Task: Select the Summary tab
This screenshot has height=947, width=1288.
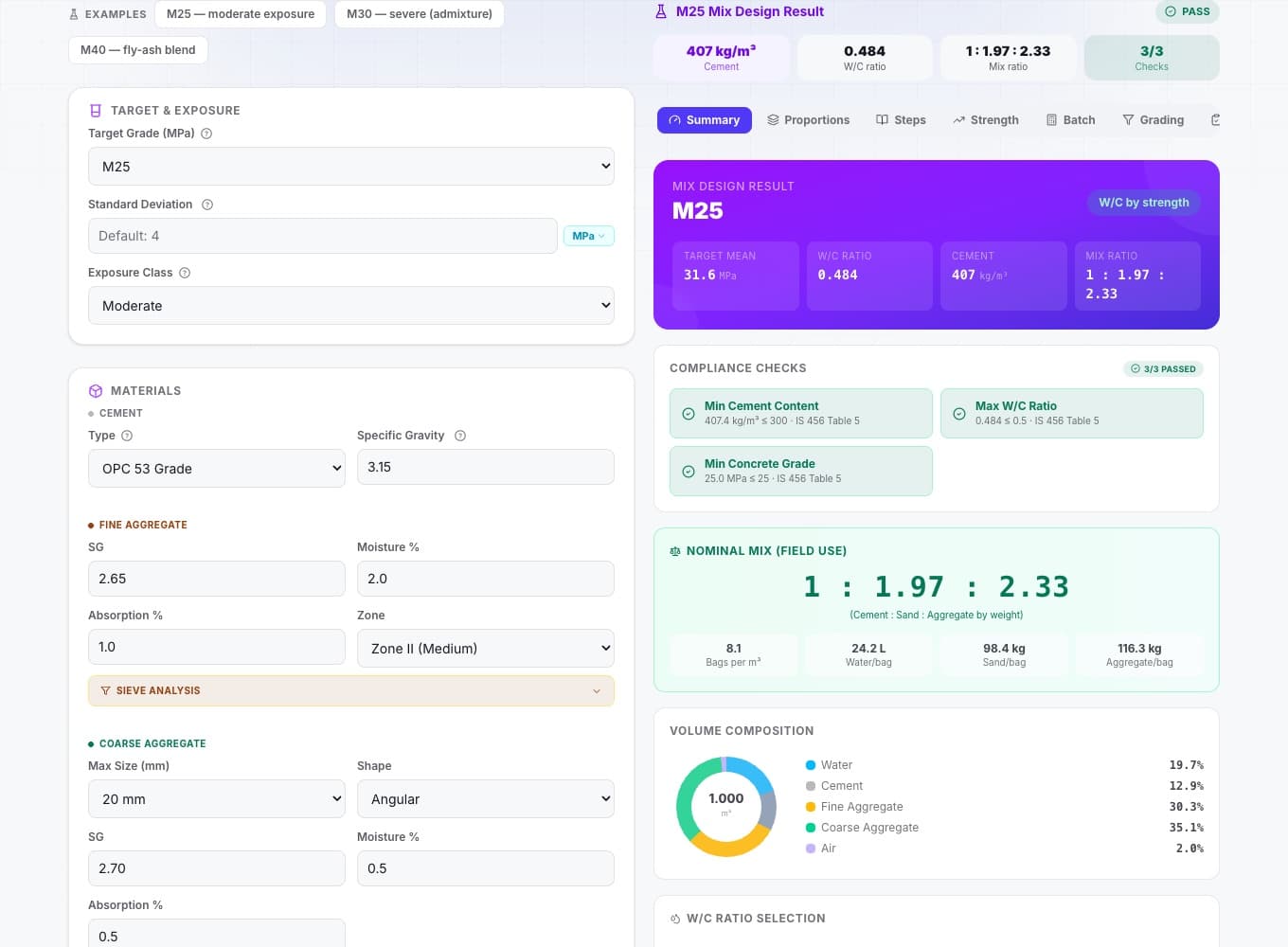Action: click(705, 120)
